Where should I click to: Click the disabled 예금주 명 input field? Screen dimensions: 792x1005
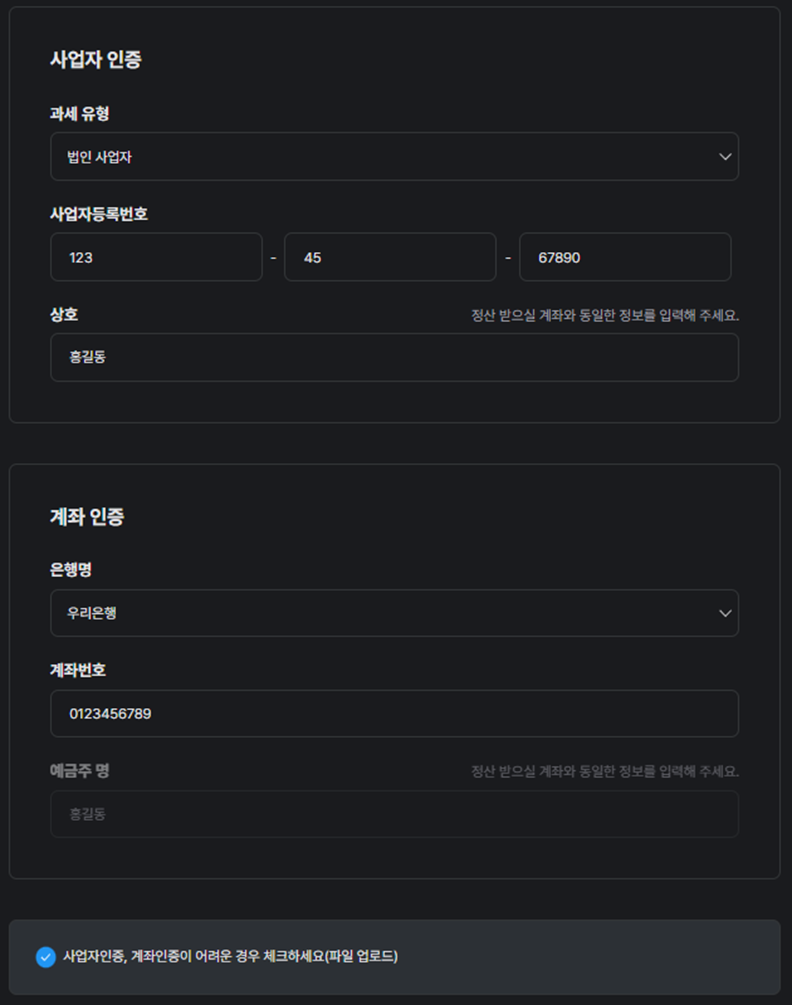point(394,814)
